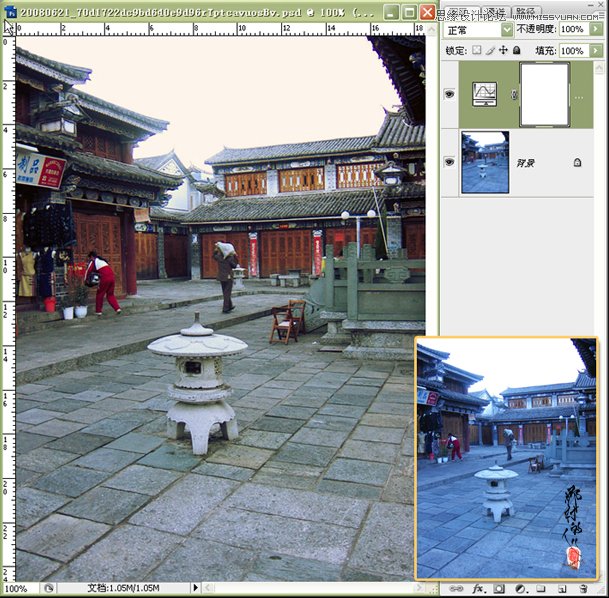Click the link layers icon
The image size is (609, 598).
(457, 589)
